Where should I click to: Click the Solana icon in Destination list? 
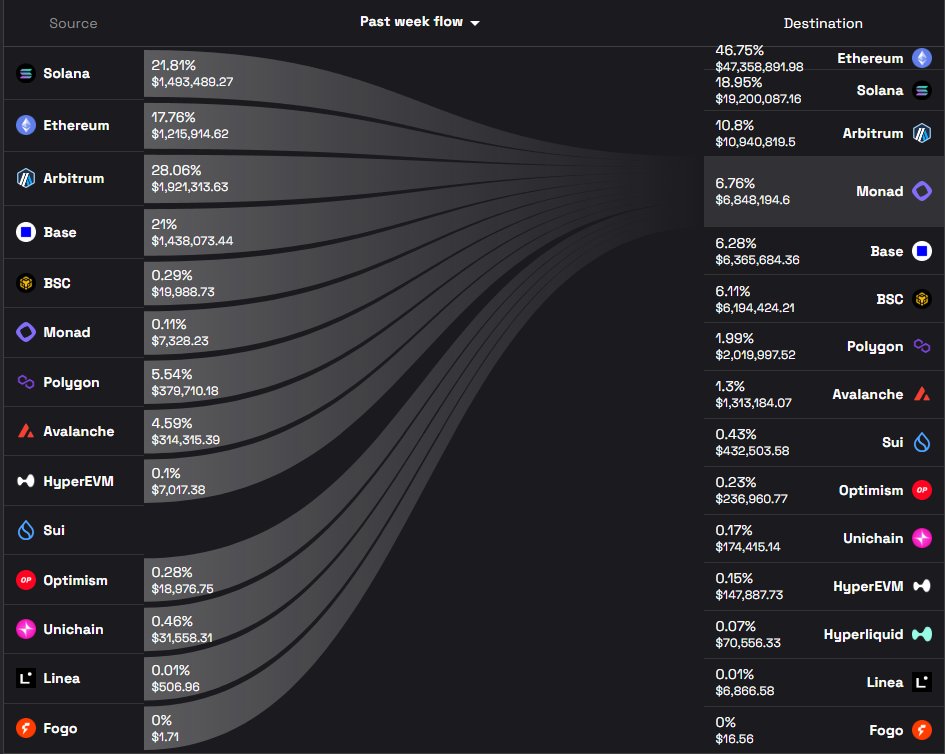click(x=921, y=90)
